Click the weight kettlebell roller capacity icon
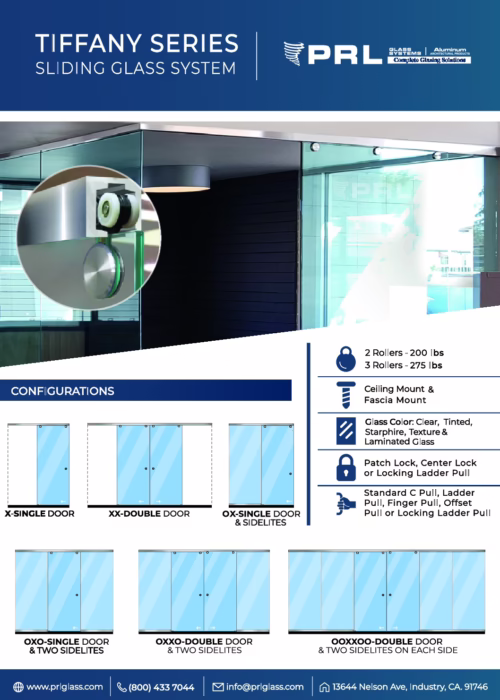The height and width of the screenshot is (700, 500). point(346,359)
